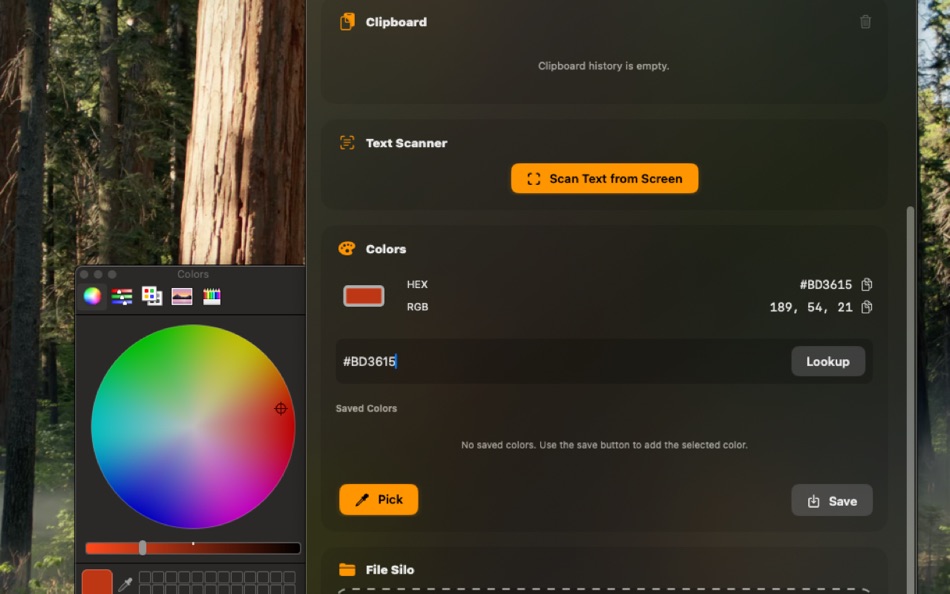Click the brightness slider handle in Colors window
Viewport: 950px width, 594px height.
coord(142,548)
